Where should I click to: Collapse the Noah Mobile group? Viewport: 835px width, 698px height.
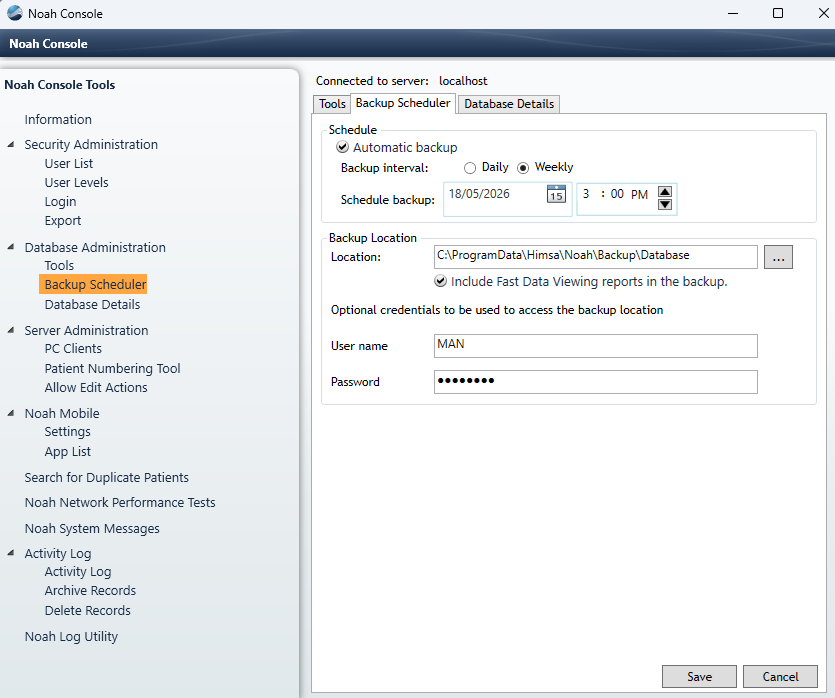pos(11,413)
